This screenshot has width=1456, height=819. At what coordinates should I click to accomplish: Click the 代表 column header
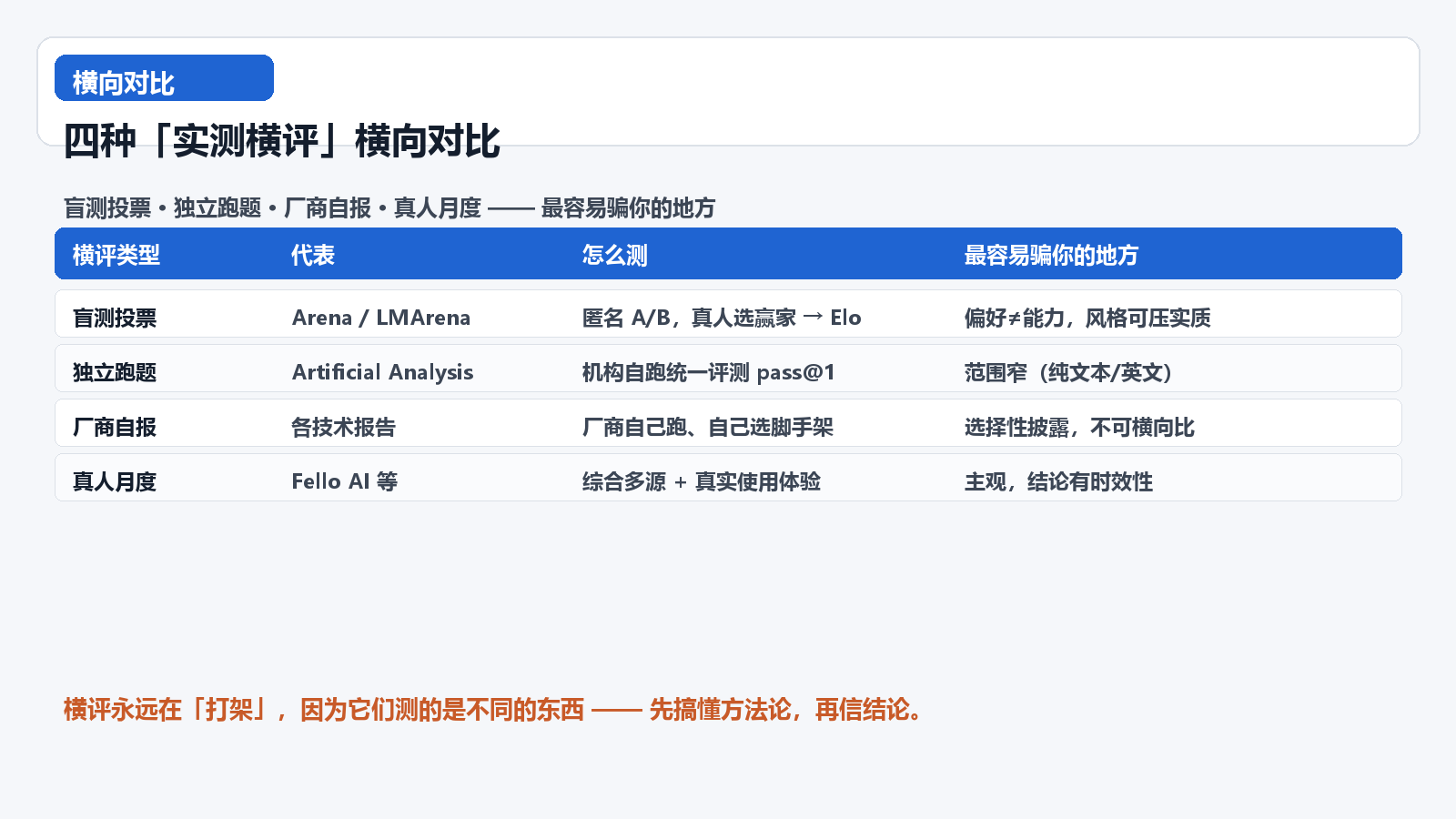coord(313,255)
